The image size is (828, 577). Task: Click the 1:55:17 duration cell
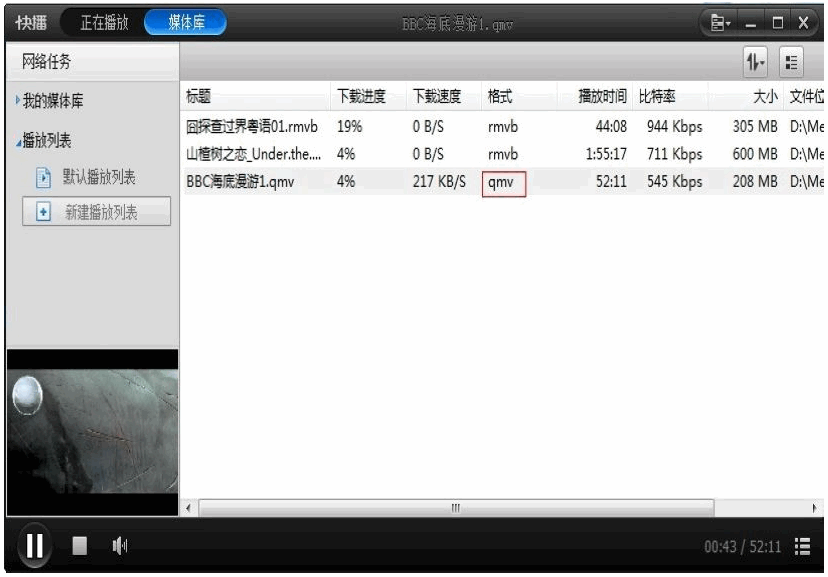606,154
